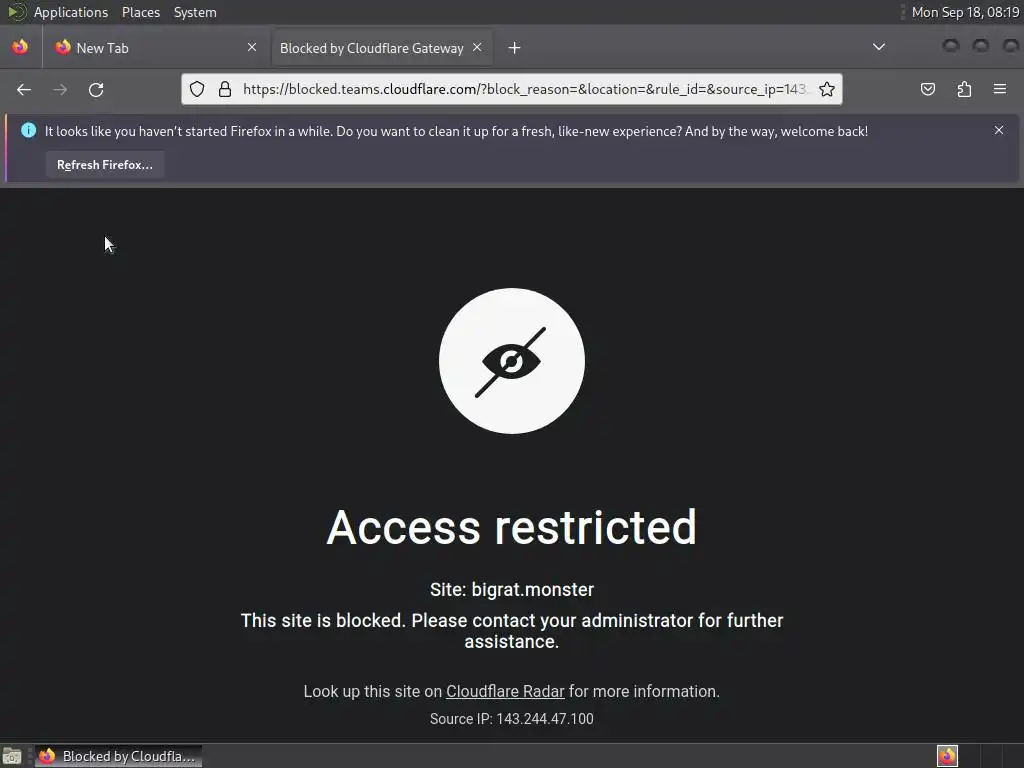
Task: Click the padlock site security icon
Action: 225,89
